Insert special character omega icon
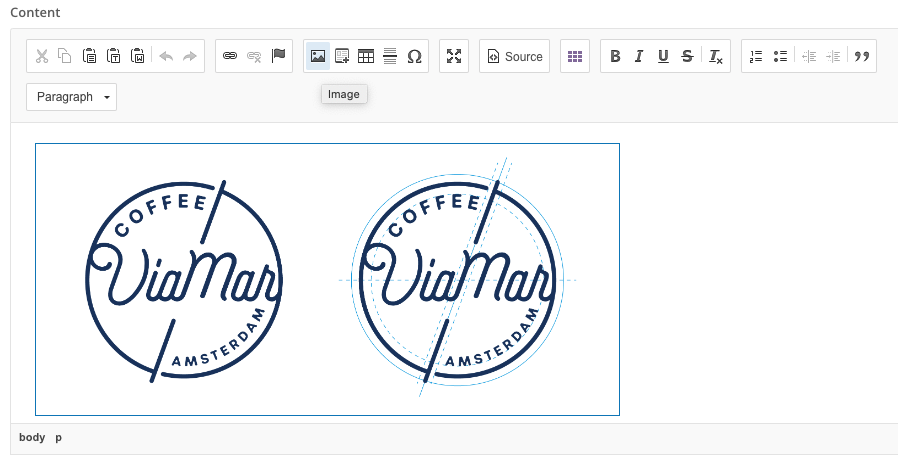This screenshot has height=470, width=898. (414, 56)
